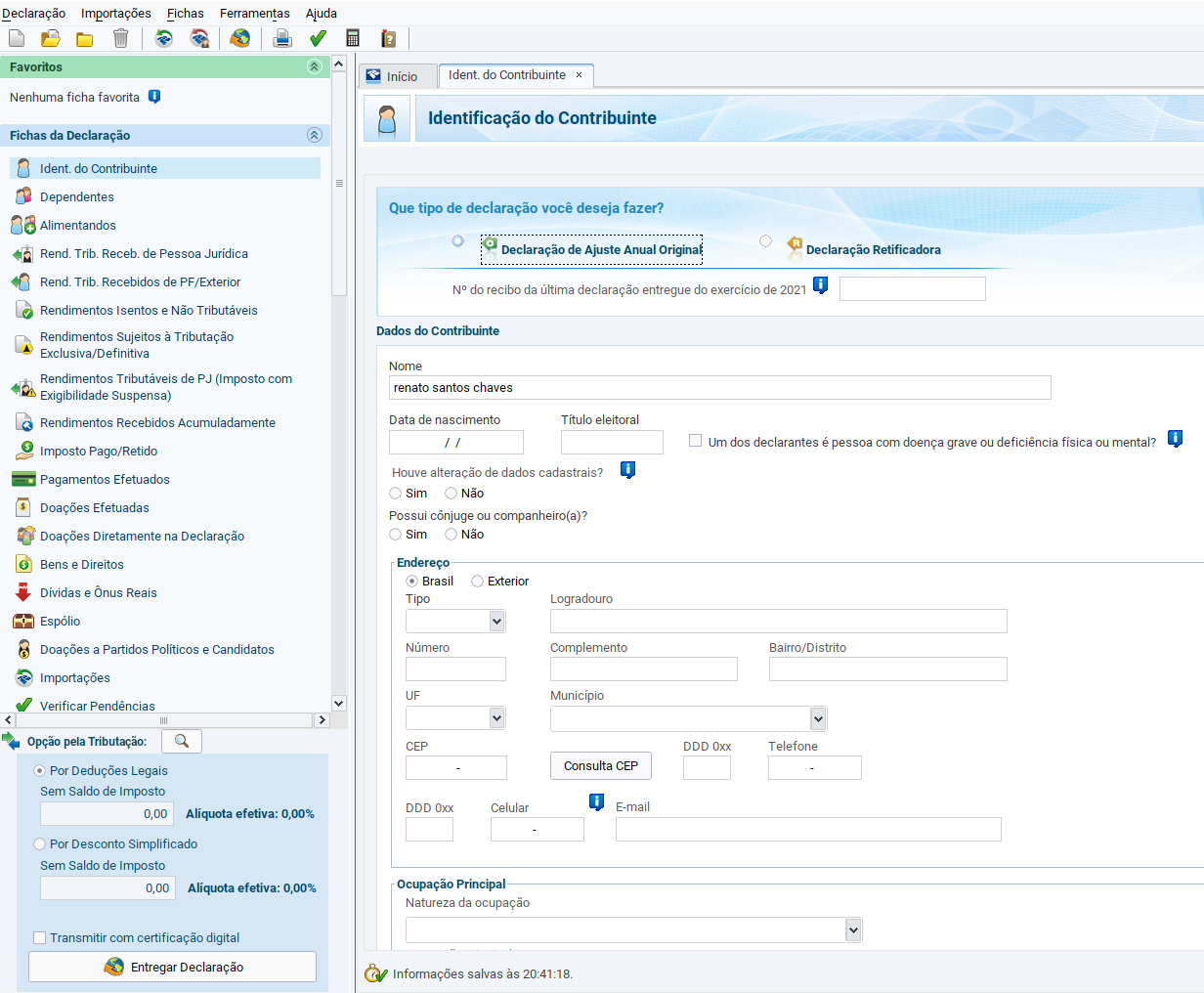Expand the Município dropdown list
Viewport: 1204px width, 993px height.
(x=818, y=719)
